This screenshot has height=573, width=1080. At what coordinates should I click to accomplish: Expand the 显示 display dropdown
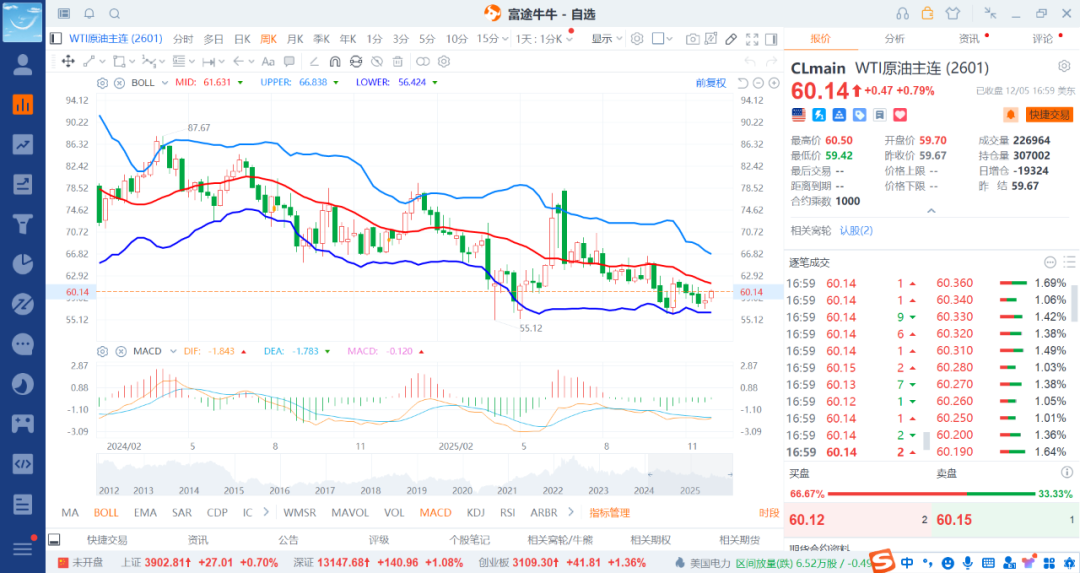click(606, 39)
